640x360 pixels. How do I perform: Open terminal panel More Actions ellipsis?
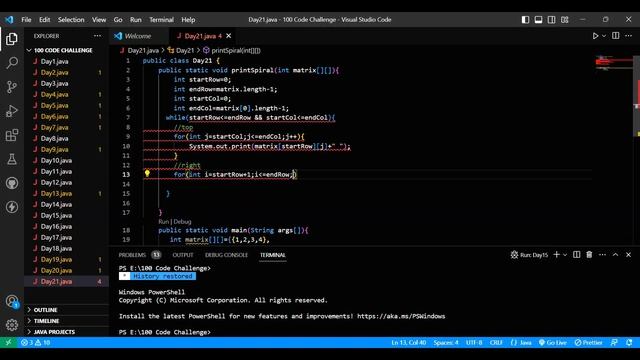602,255
